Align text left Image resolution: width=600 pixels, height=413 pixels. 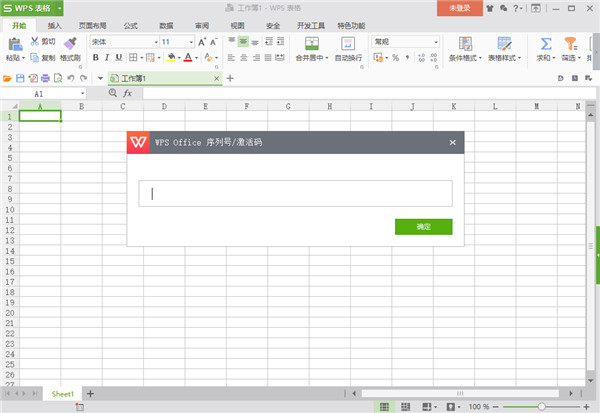(x=231, y=58)
